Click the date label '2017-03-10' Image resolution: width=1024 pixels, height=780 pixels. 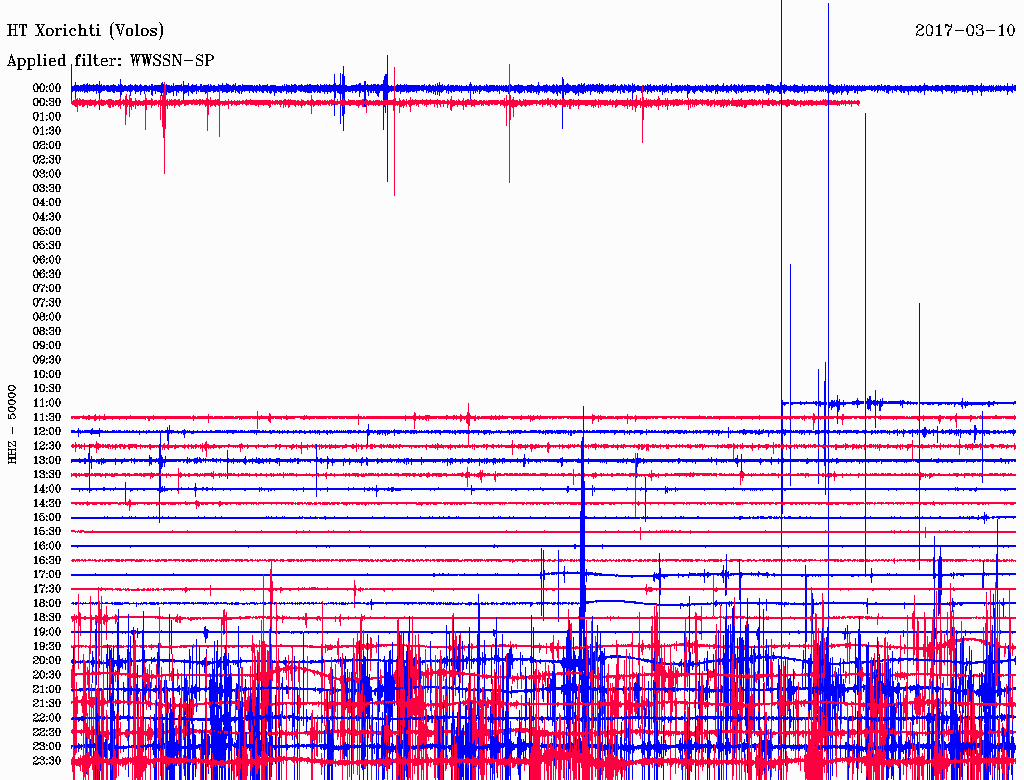965,30
